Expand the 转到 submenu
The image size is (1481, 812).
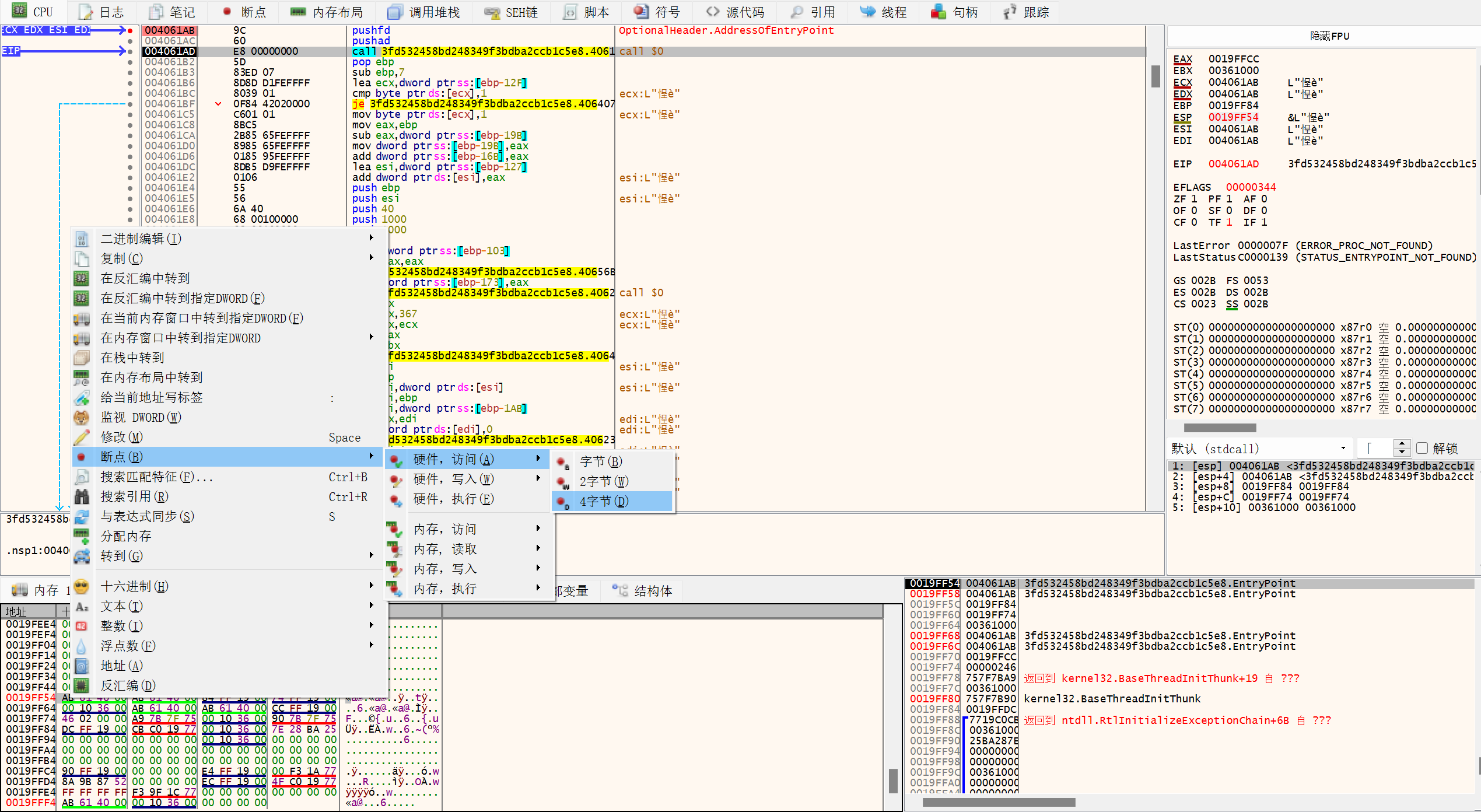(x=371, y=555)
